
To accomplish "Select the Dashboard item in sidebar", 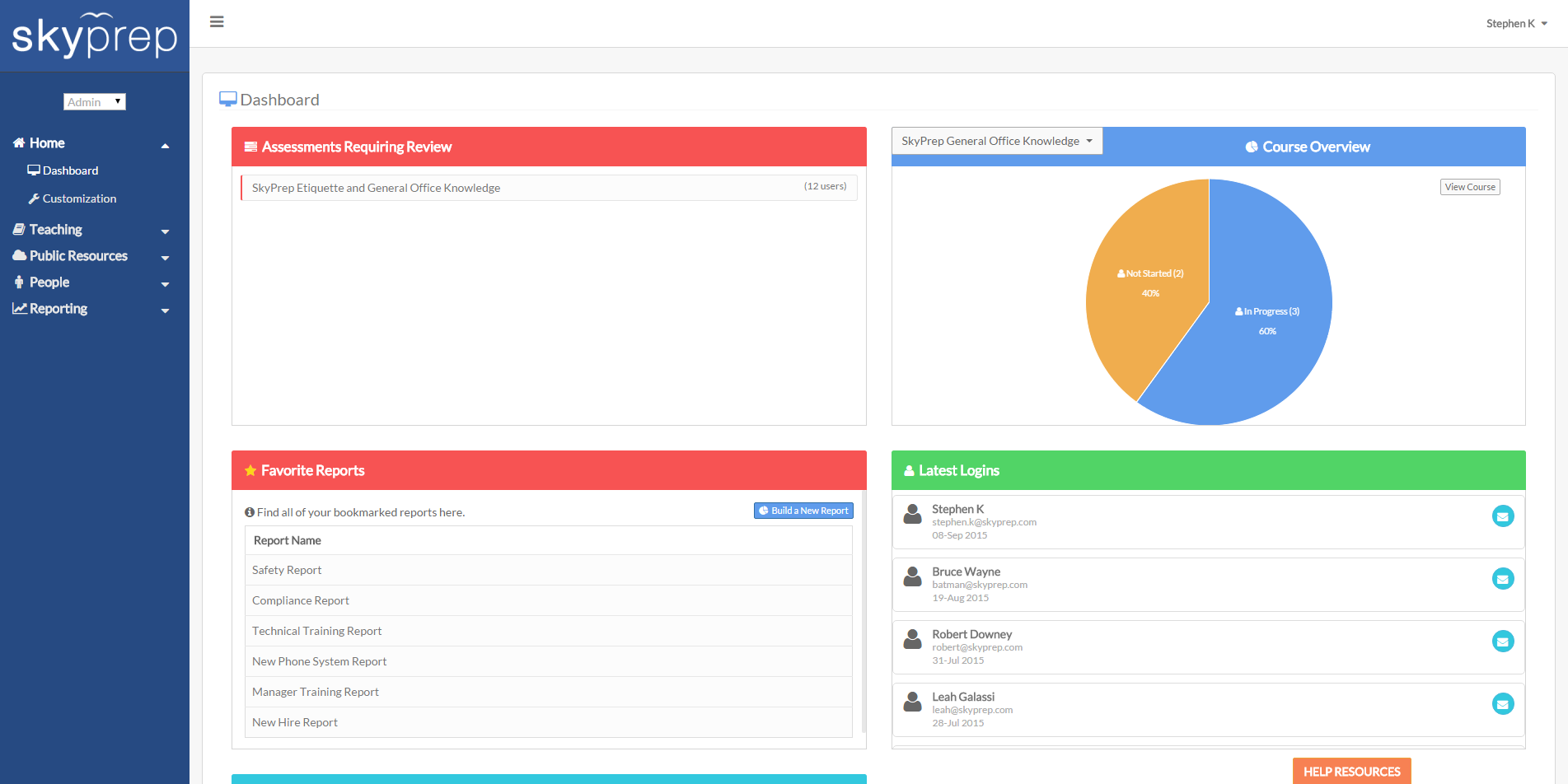I will tap(70, 170).
